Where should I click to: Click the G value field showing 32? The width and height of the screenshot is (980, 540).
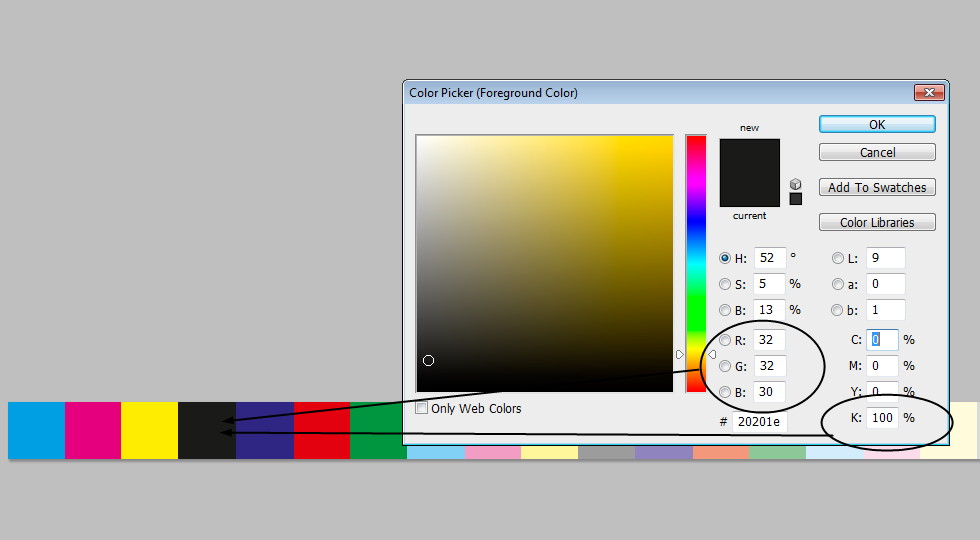(769, 366)
